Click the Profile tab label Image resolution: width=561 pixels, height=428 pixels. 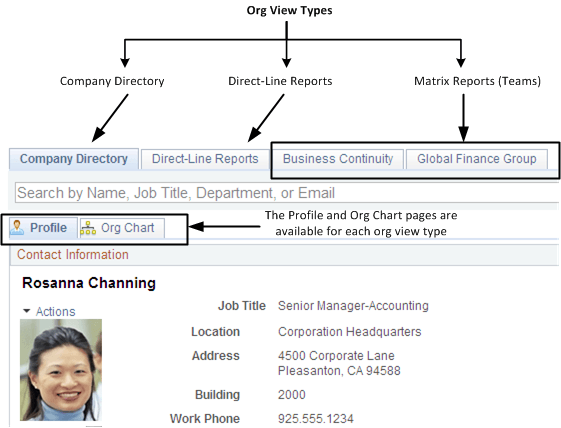pyautogui.click(x=48, y=228)
